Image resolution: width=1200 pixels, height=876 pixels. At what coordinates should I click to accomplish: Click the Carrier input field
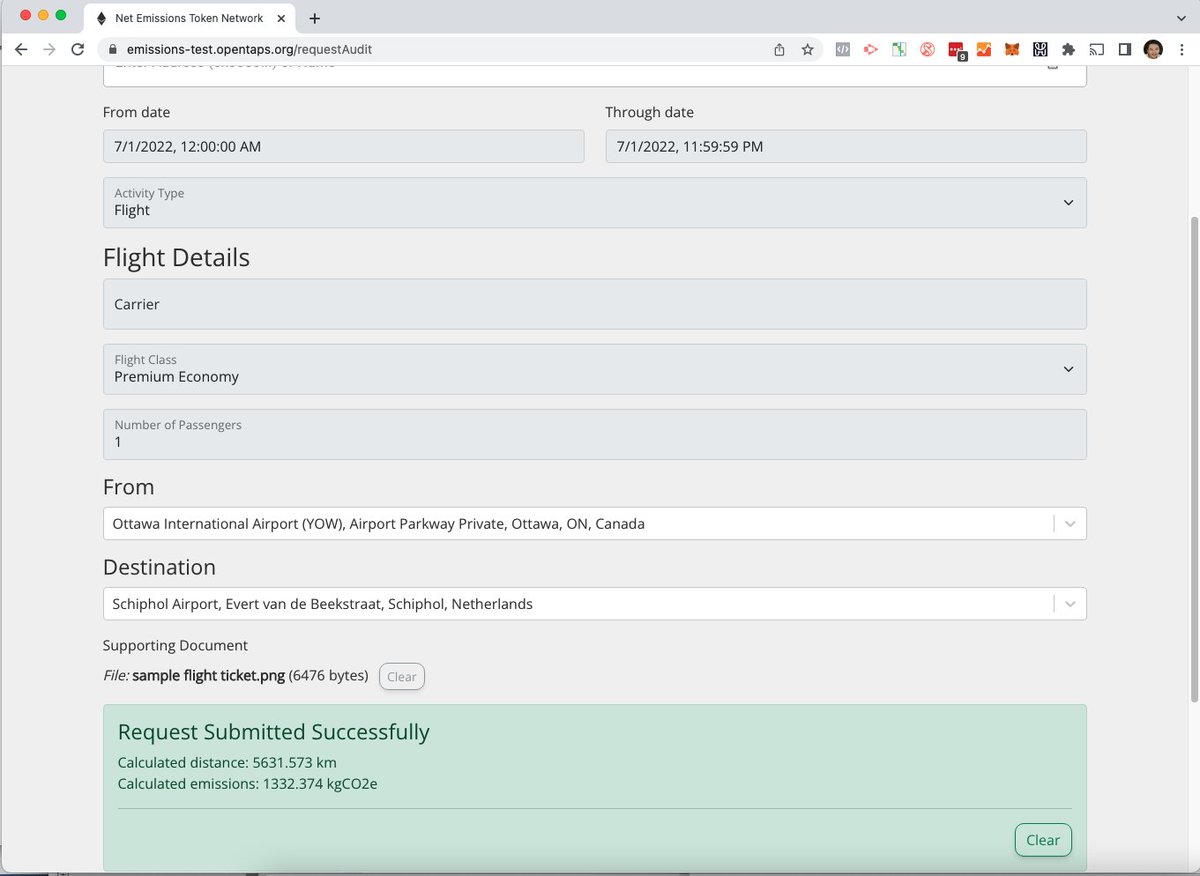click(x=595, y=304)
